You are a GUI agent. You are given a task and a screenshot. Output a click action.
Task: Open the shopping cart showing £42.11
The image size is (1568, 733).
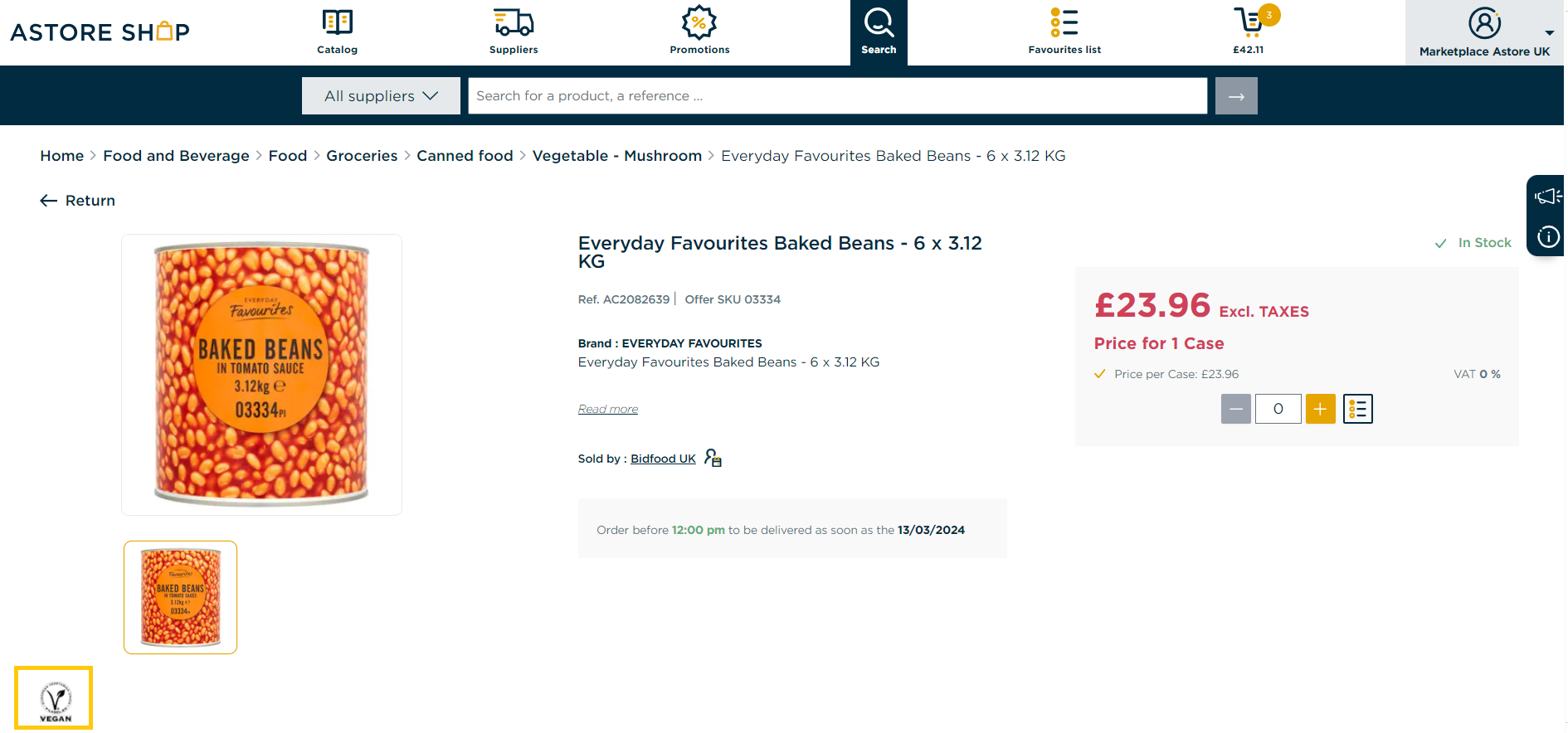point(1249,22)
